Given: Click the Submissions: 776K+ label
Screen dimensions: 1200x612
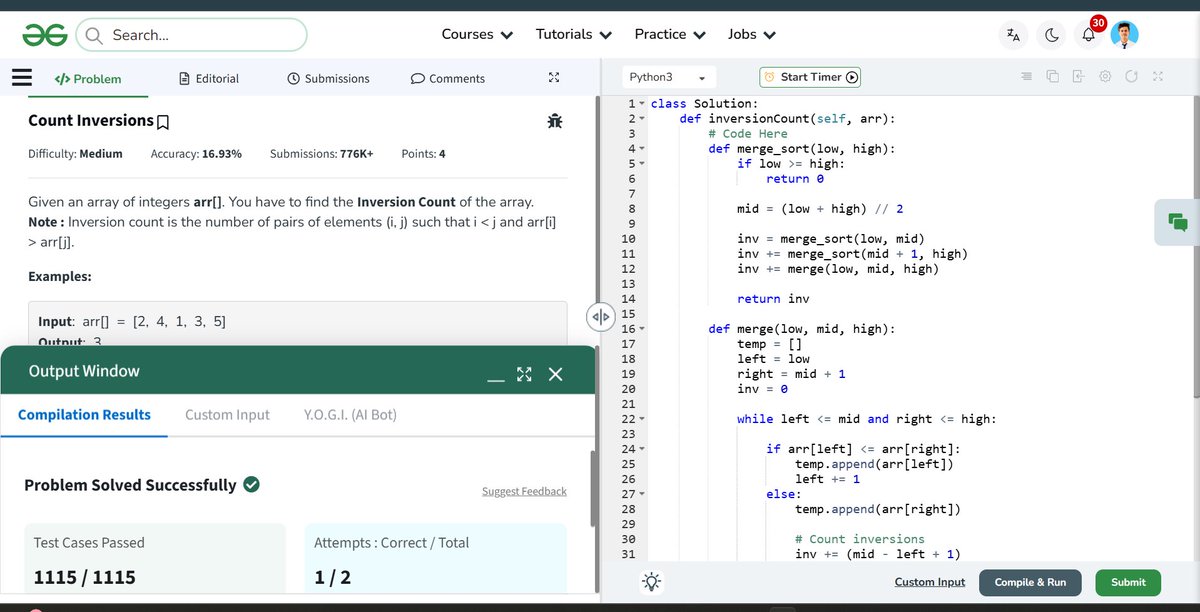Looking at the screenshot, I should 321,154.
